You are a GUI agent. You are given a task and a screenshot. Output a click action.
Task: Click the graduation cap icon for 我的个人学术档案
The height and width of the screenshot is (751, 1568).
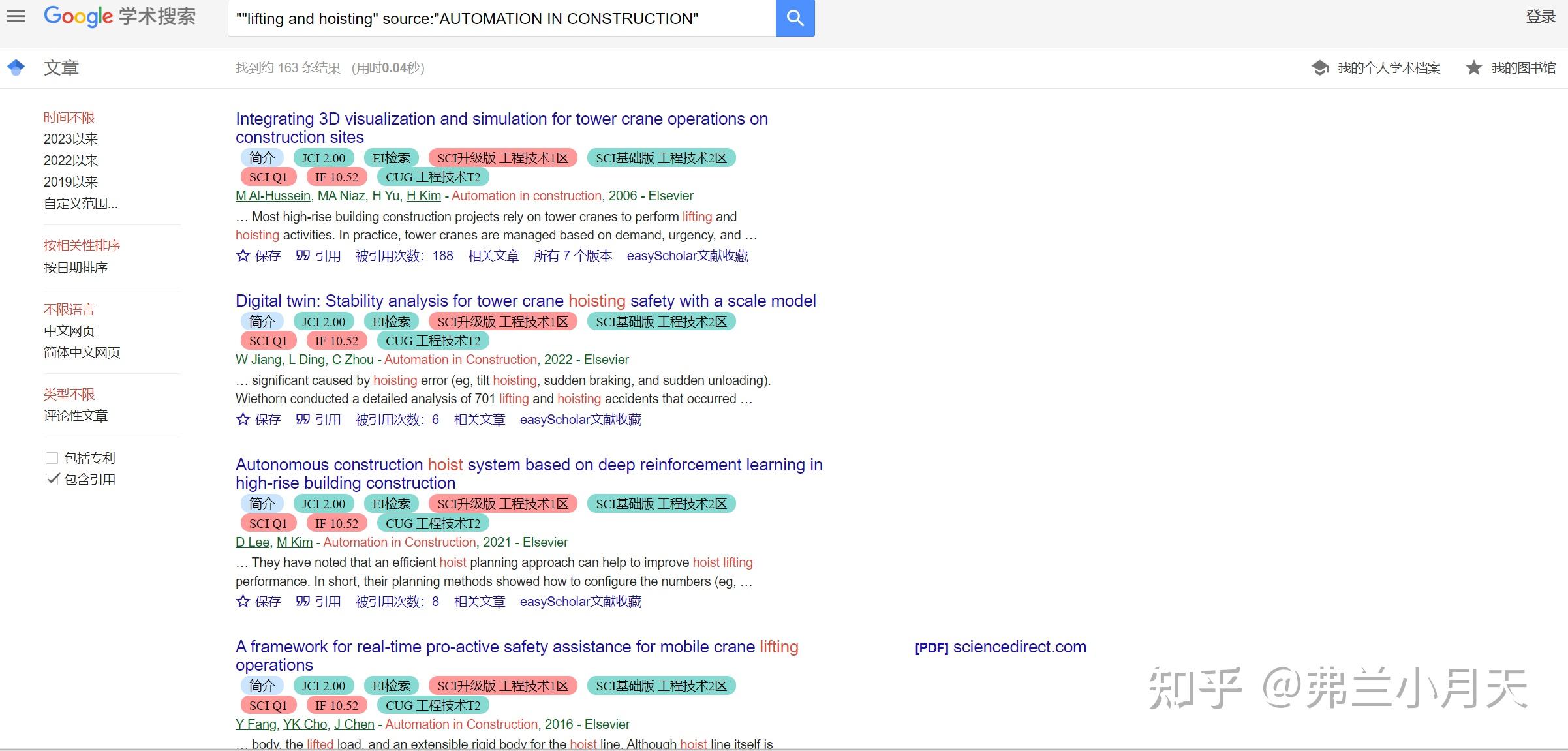coord(1320,68)
